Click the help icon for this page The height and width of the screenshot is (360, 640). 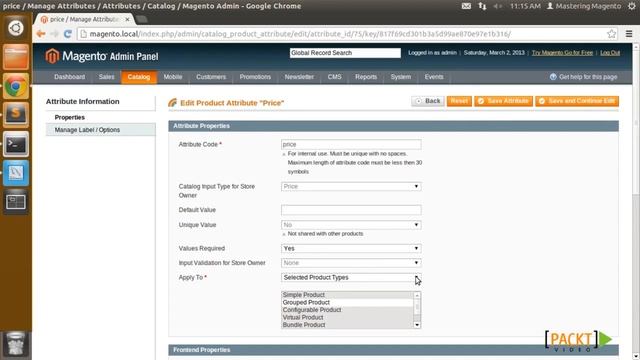click(553, 77)
